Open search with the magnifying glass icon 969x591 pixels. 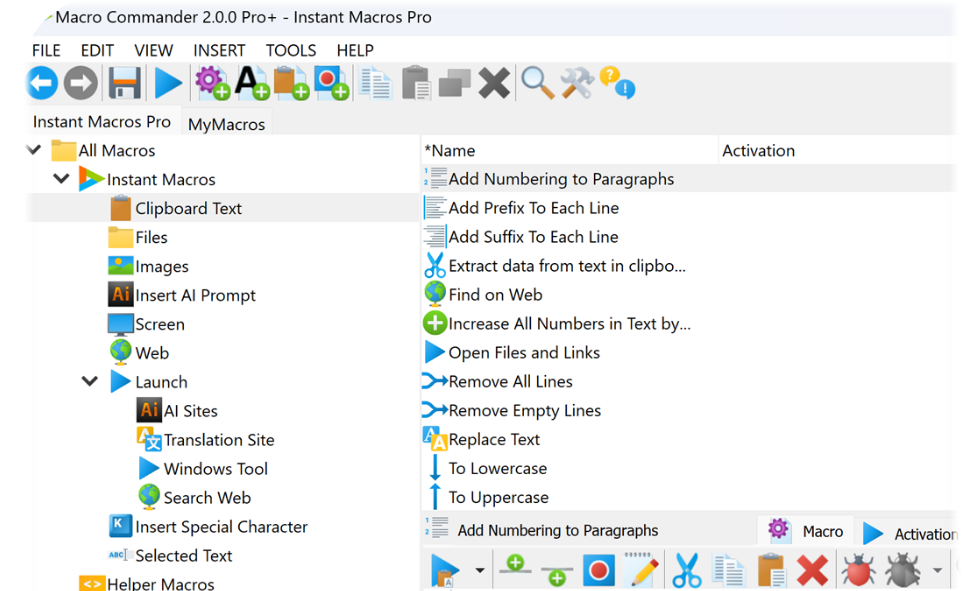(x=538, y=84)
